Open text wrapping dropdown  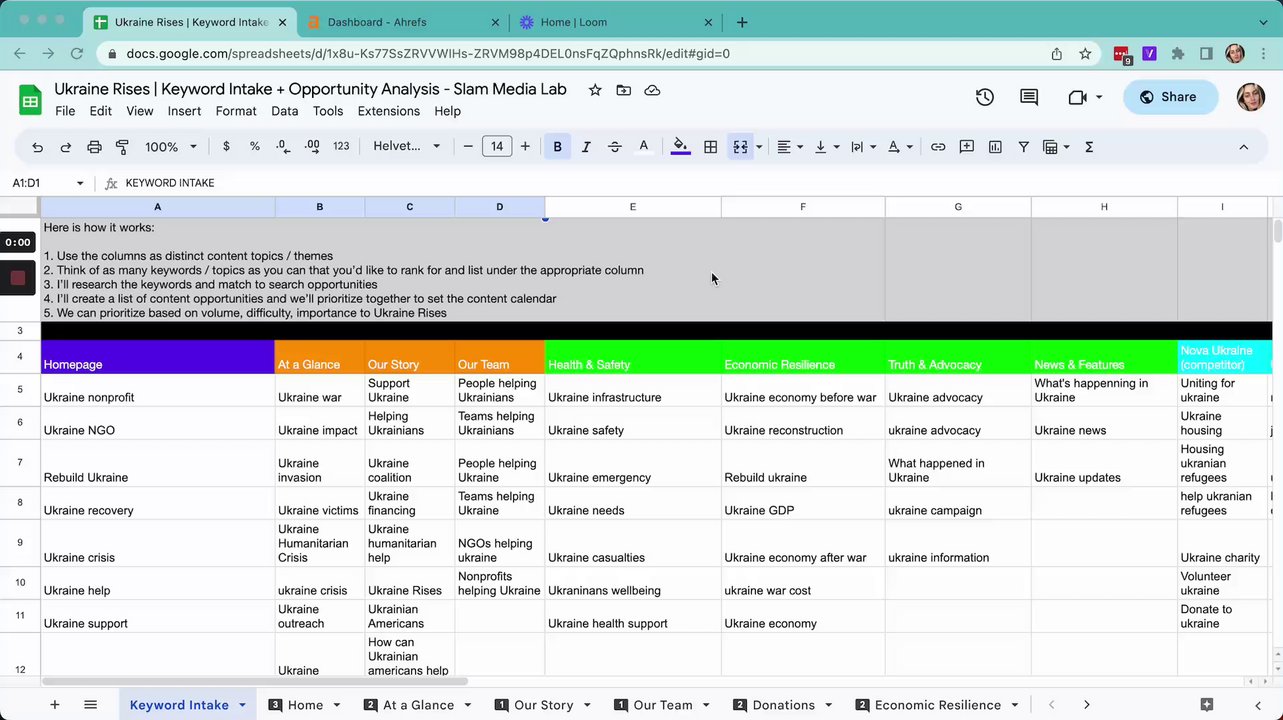(x=862, y=147)
